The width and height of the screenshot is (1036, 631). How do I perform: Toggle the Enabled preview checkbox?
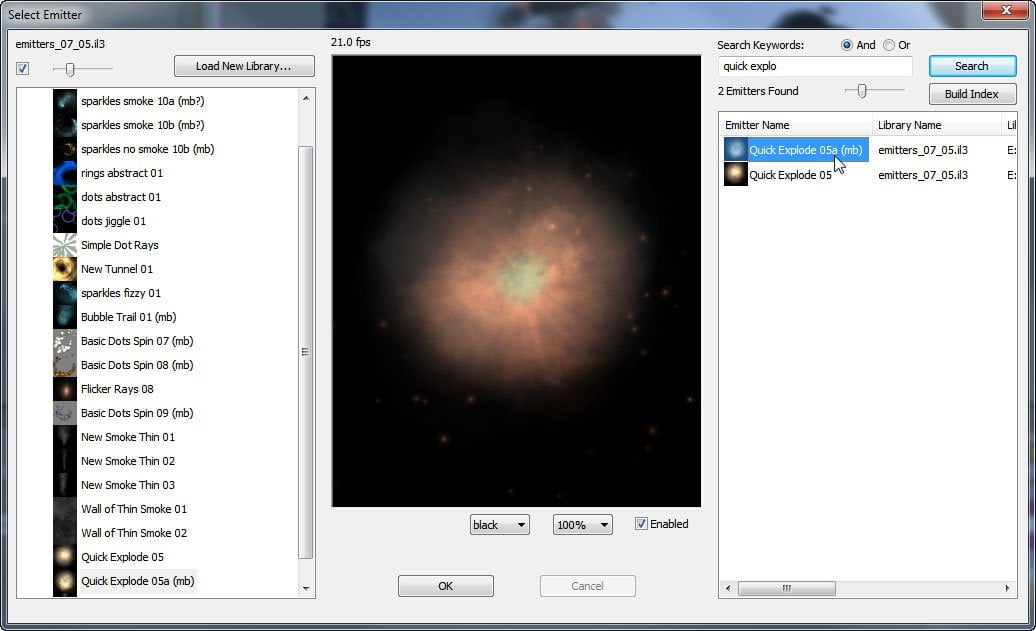click(641, 524)
